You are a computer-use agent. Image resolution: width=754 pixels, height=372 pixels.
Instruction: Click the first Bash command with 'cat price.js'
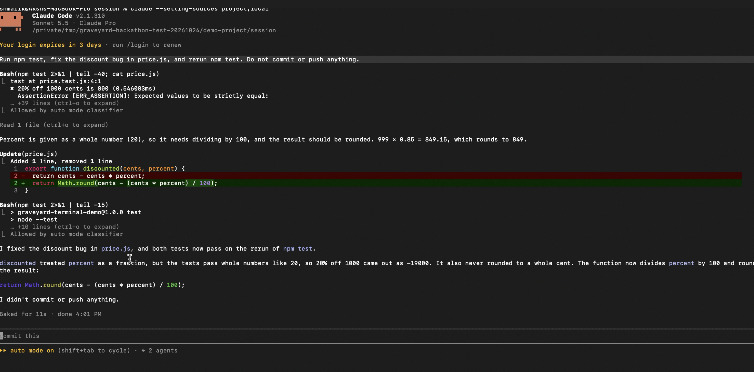pyautogui.click(x=79, y=74)
